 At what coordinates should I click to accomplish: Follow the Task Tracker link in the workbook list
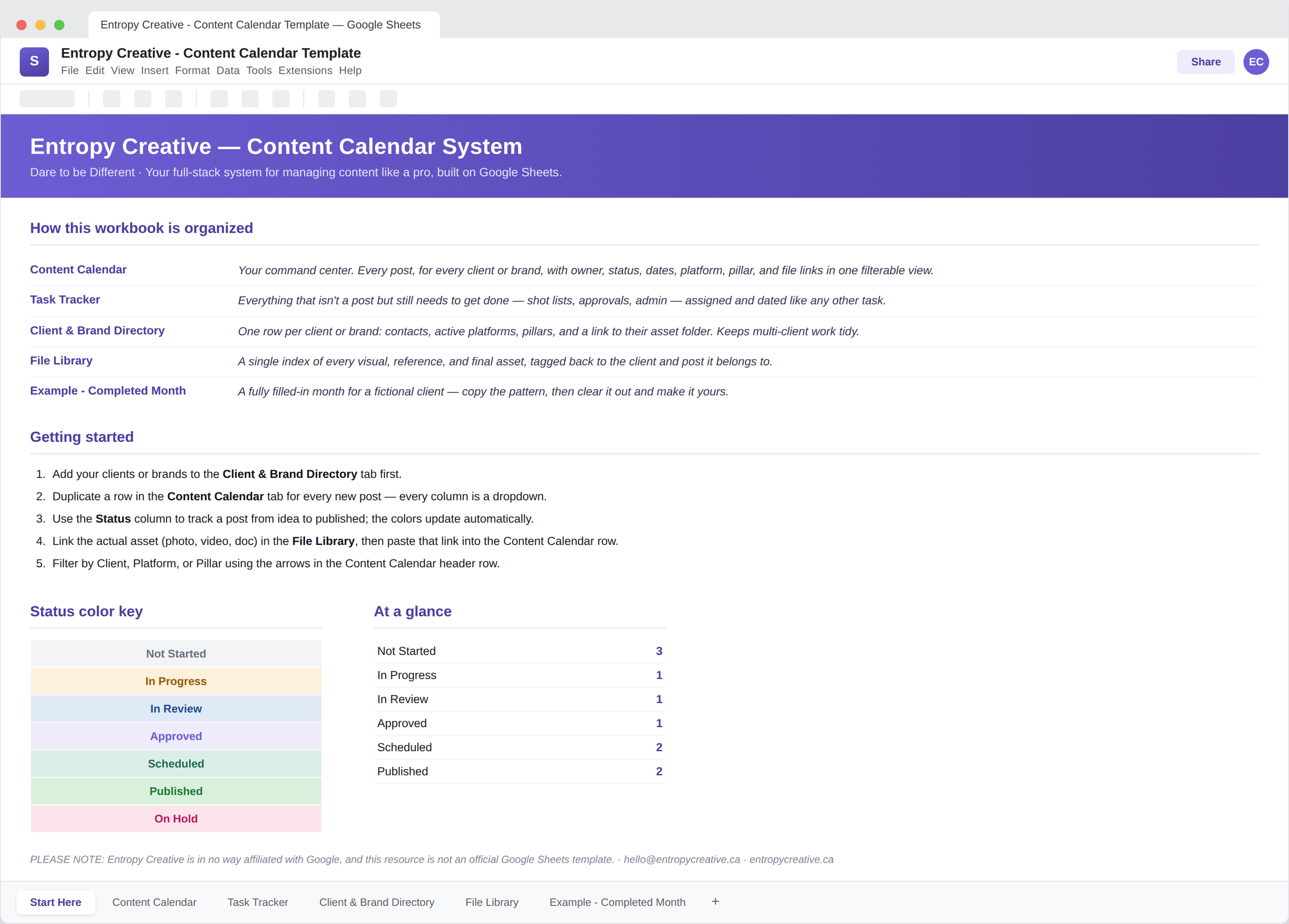(65, 300)
